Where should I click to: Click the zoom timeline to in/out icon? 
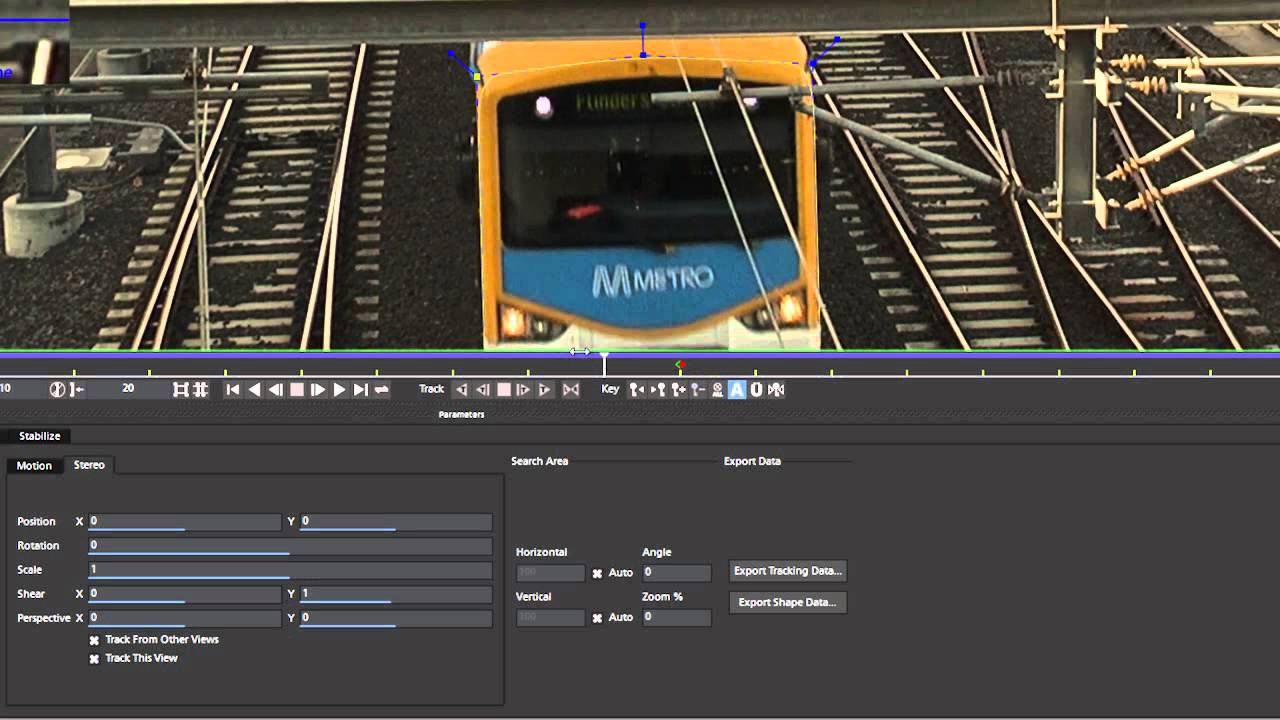pos(180,390)
